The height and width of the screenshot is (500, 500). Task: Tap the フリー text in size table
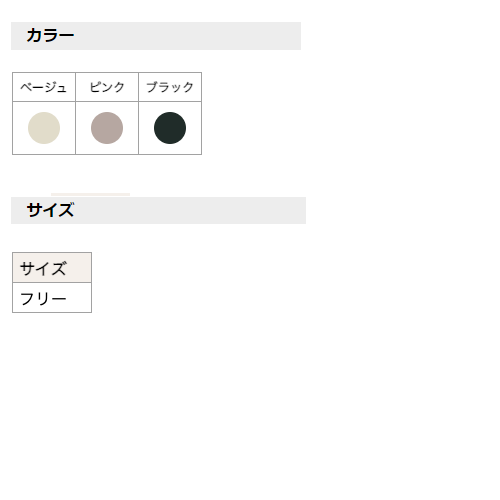coord(43,298)
